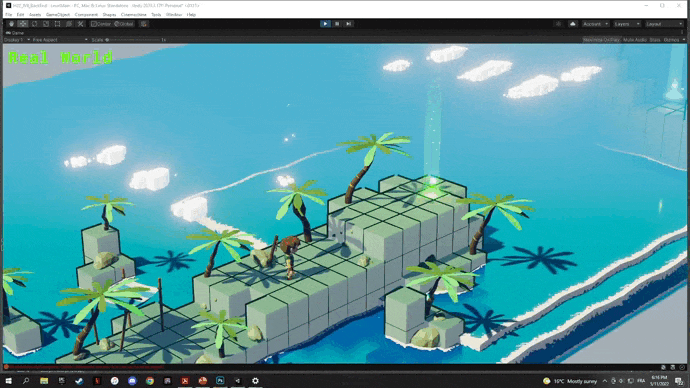Open Google Chrome from taskbar
This screenshot has height=388, width=690.
click(150, 381)
